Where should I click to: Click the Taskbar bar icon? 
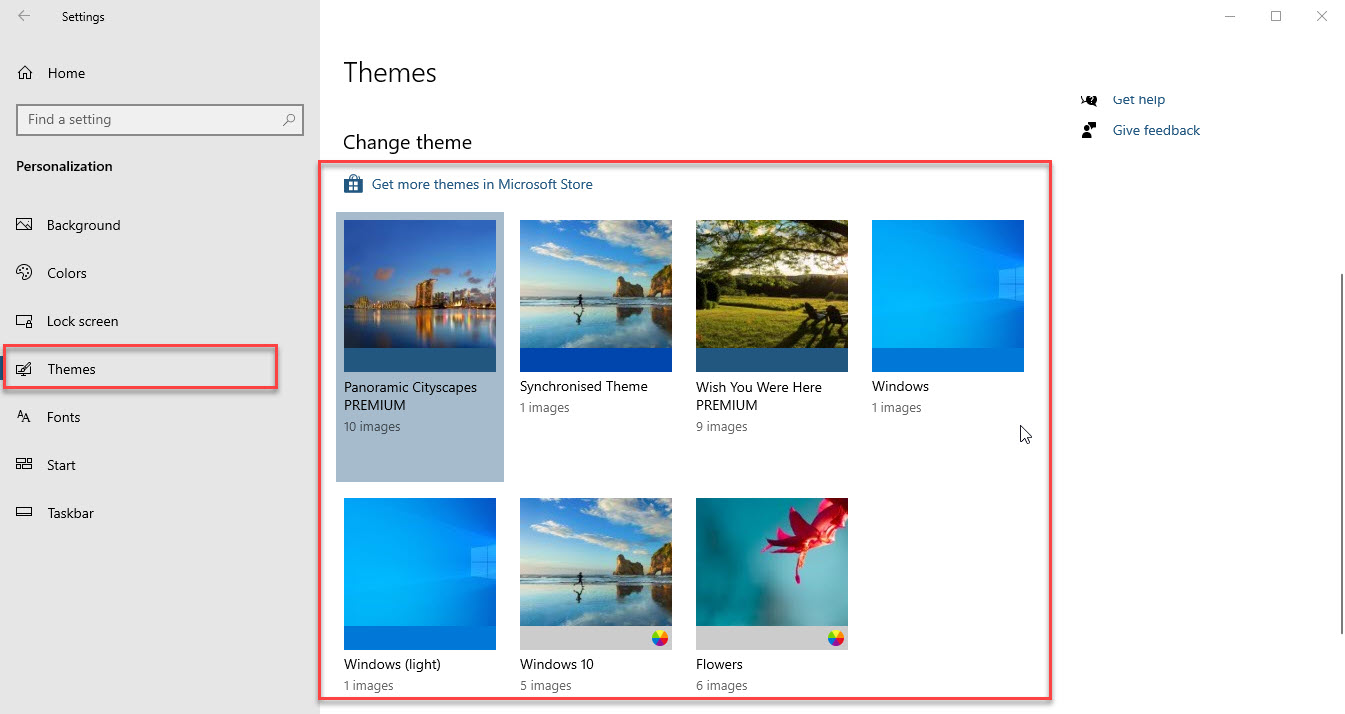(25, 513)
